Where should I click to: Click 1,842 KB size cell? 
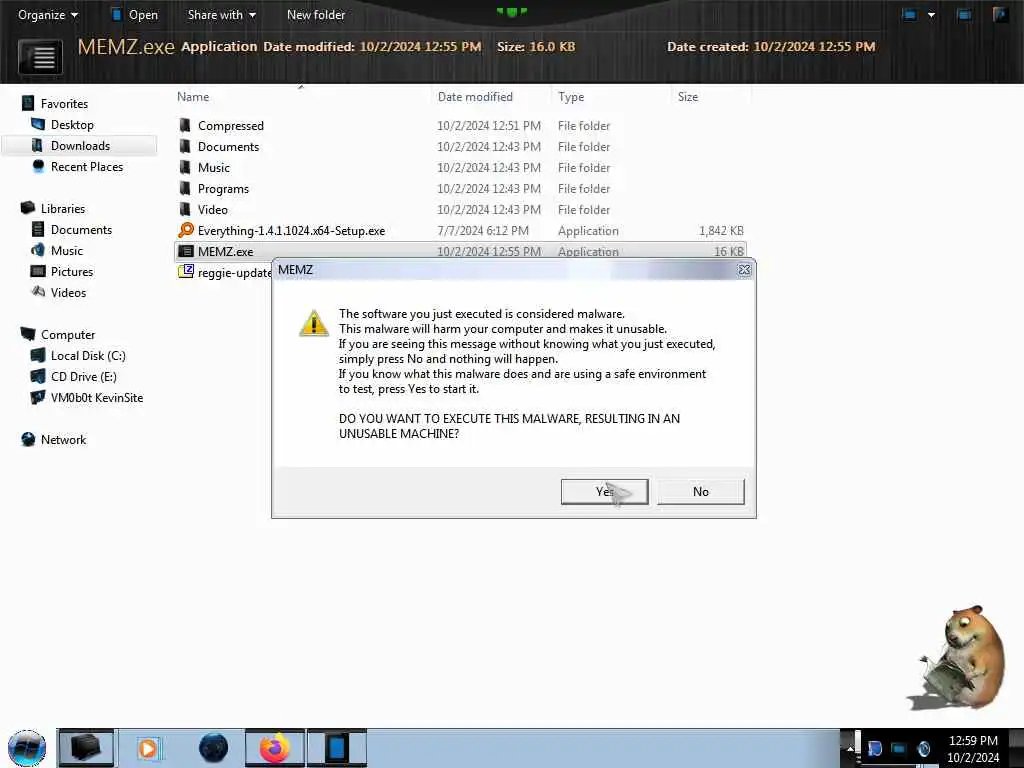[x=721, y=231]
